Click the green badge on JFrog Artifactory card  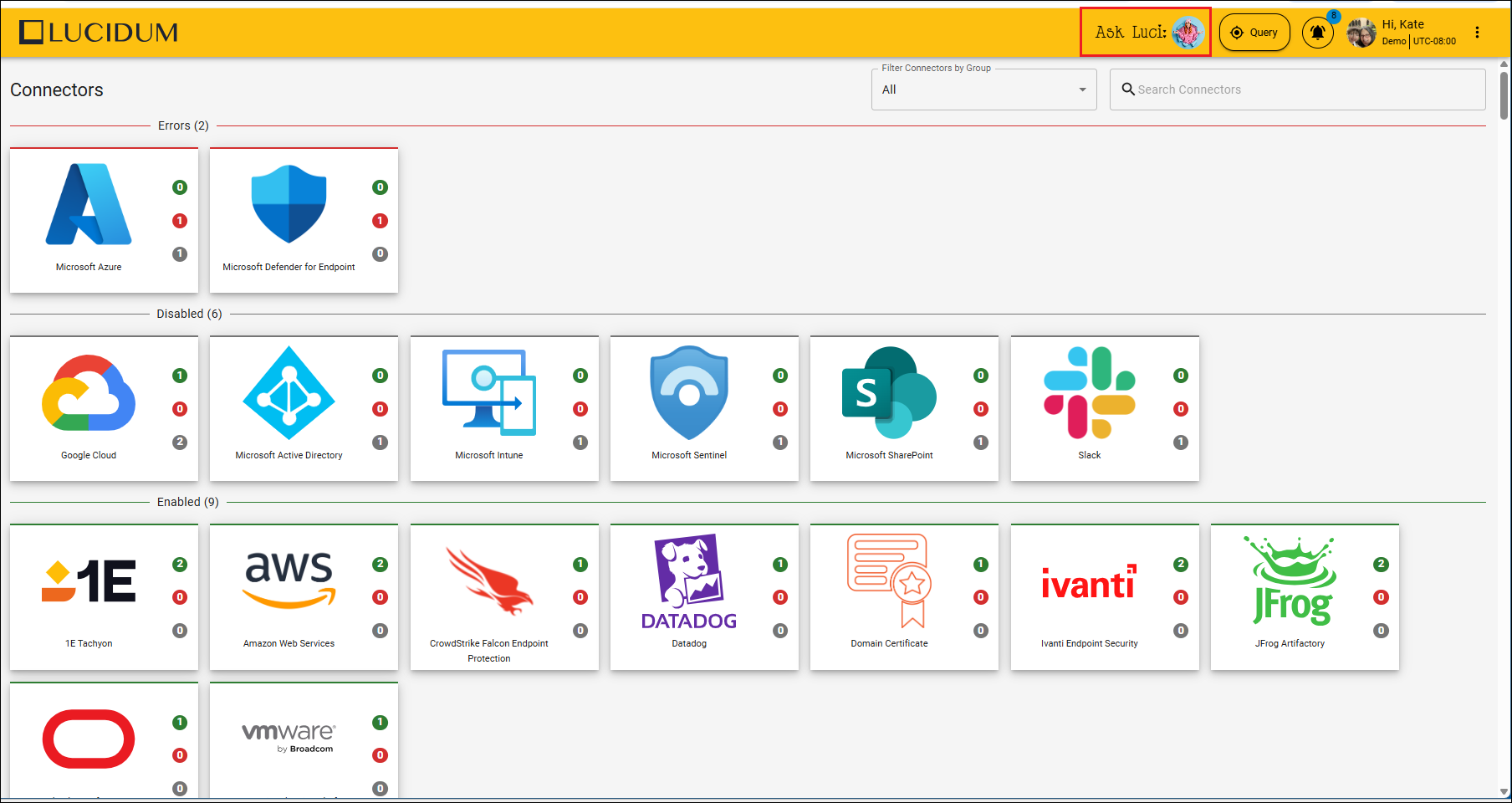point(1381,564)
